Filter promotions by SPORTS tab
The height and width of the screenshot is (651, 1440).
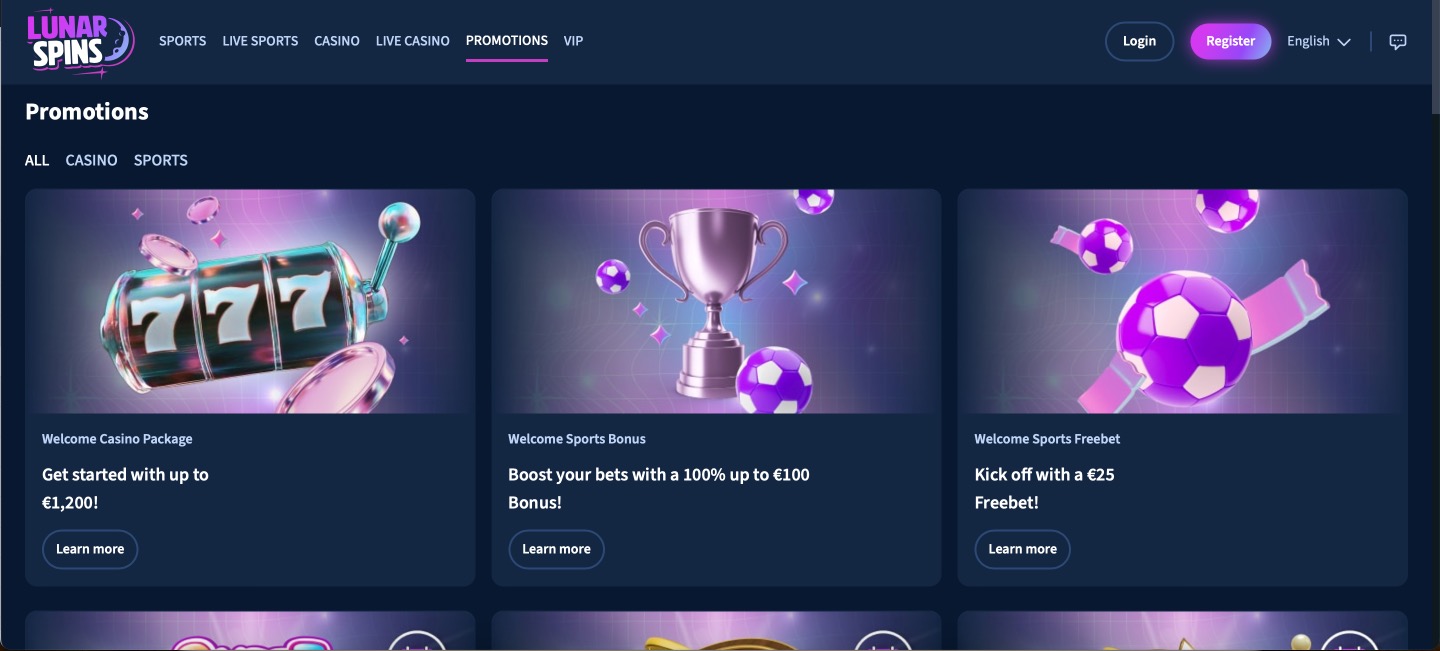[x=161, y=160]
